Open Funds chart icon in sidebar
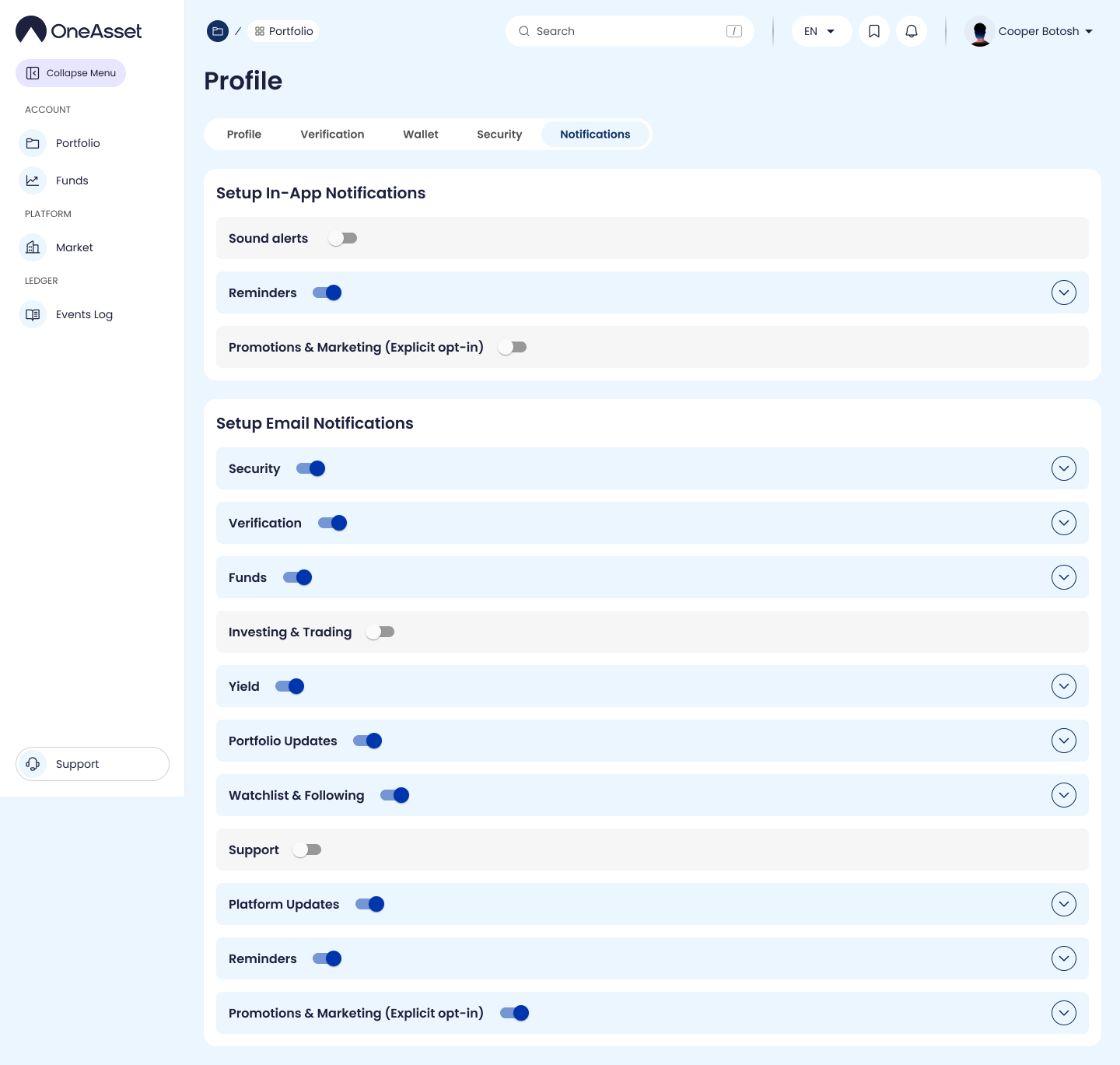 click(x=33, y=180)
